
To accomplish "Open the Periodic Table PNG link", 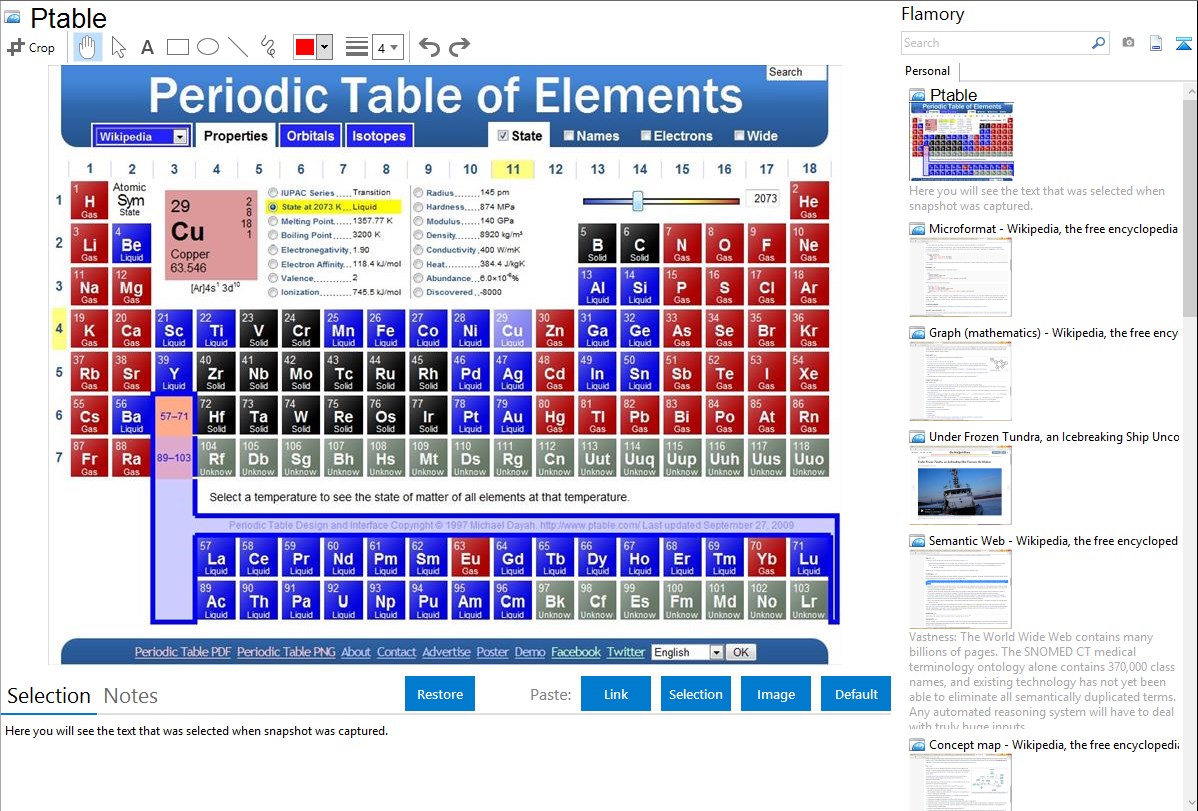I will 286,652.
